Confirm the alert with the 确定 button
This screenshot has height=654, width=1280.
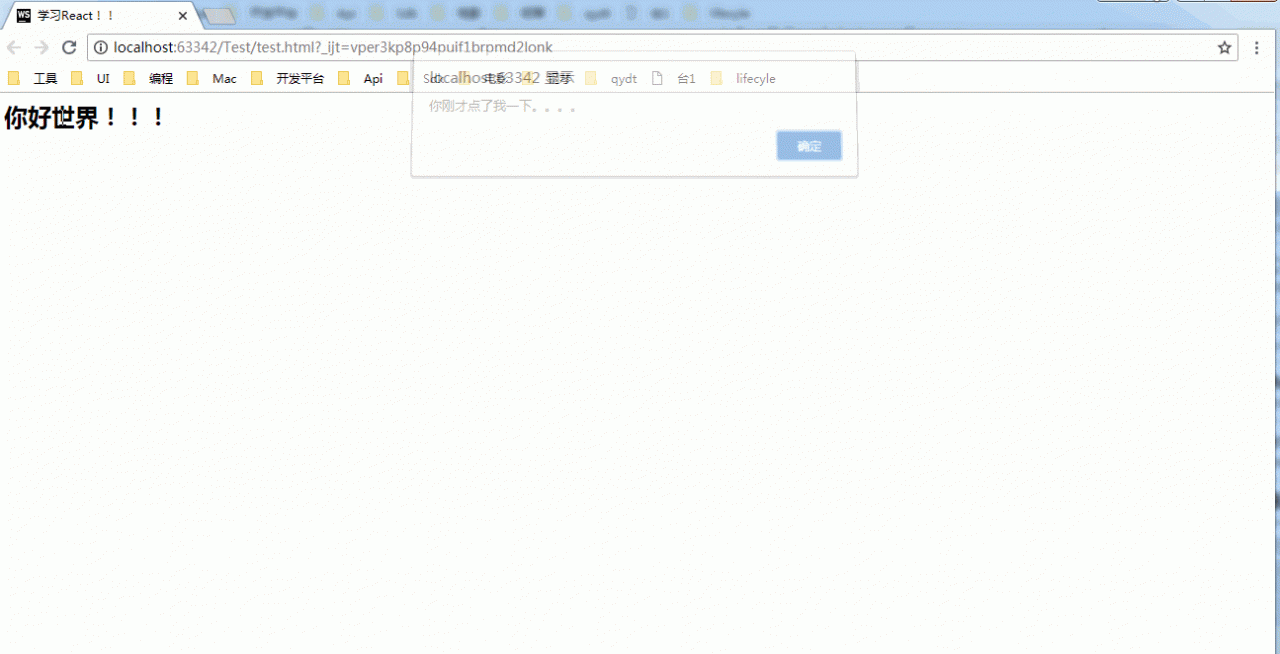click(x=809, y=146)
